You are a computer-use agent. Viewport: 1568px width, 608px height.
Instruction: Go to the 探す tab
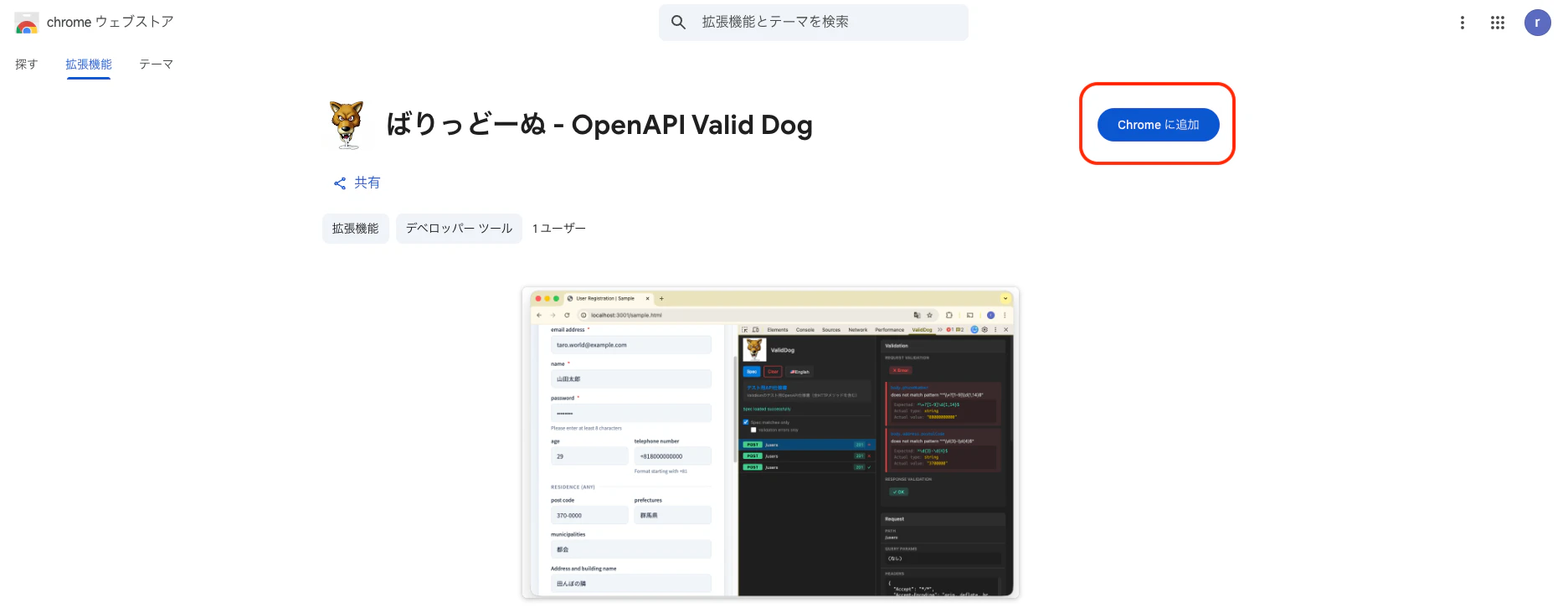tap(27, 64)
